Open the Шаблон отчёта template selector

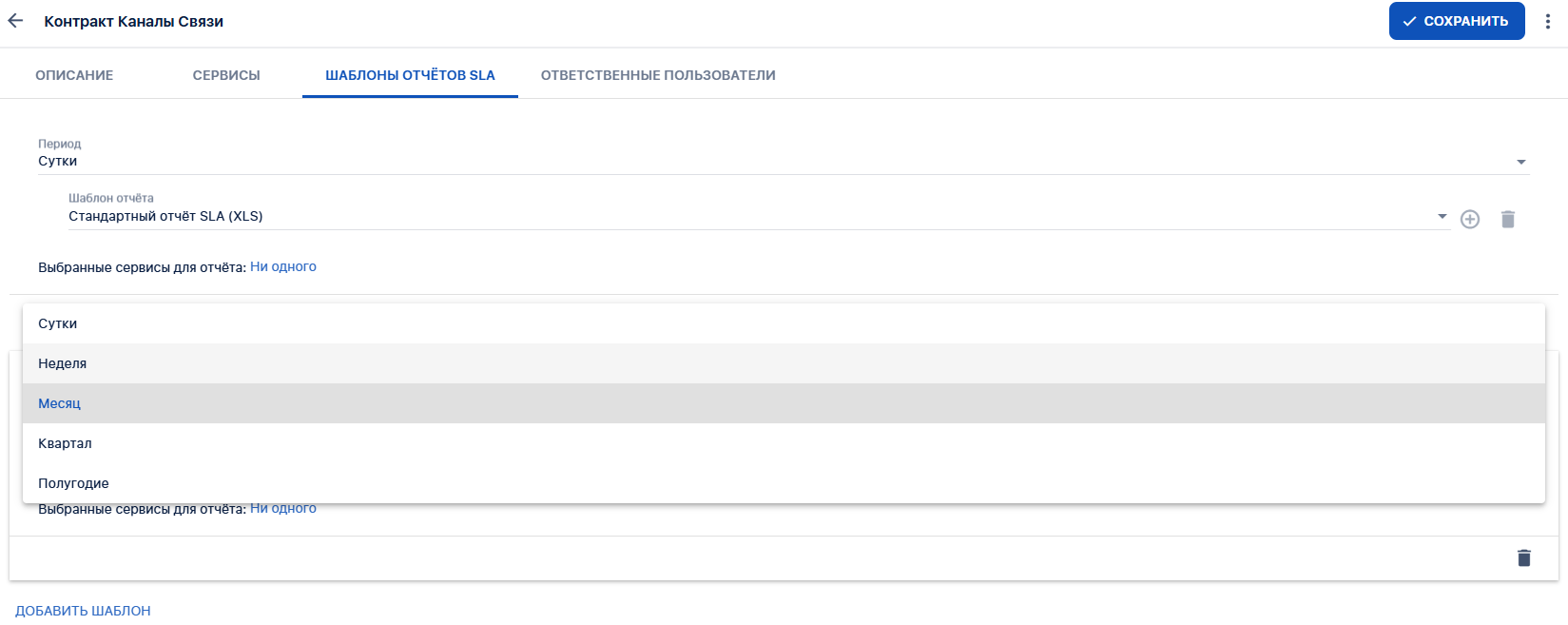click(751, 216)
